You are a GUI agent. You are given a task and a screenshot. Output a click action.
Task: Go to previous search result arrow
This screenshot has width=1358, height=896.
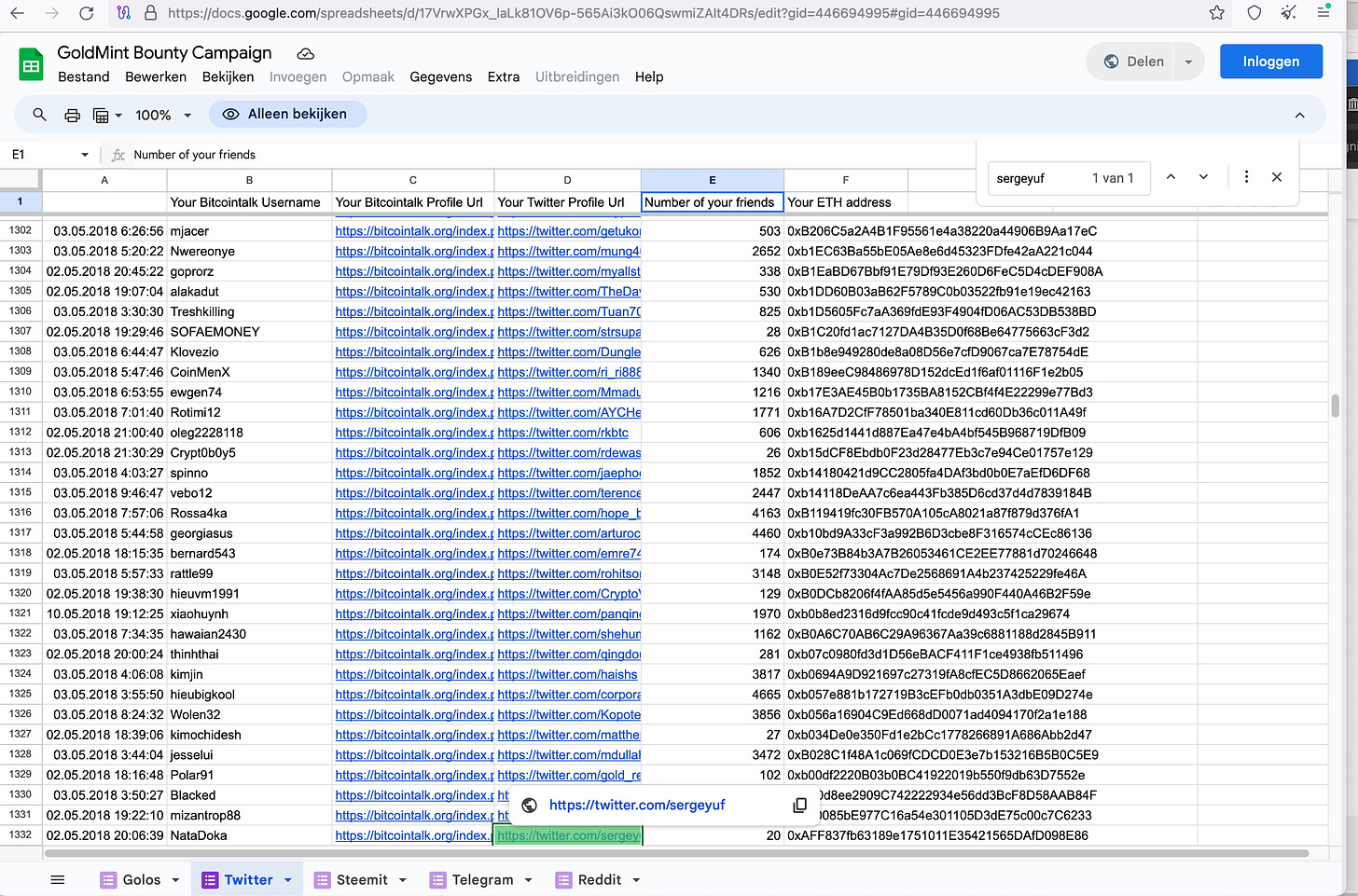(1171, 177)
